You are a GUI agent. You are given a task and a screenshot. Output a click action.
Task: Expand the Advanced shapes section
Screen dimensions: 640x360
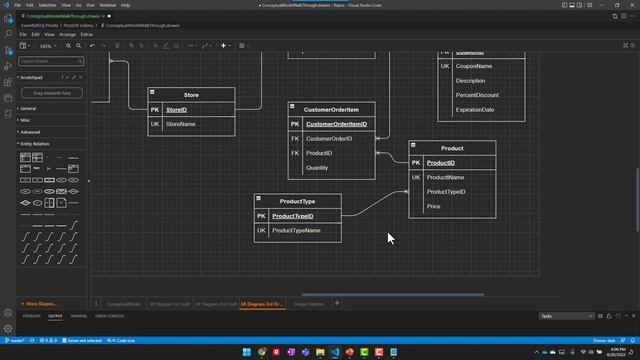[29, 132]
